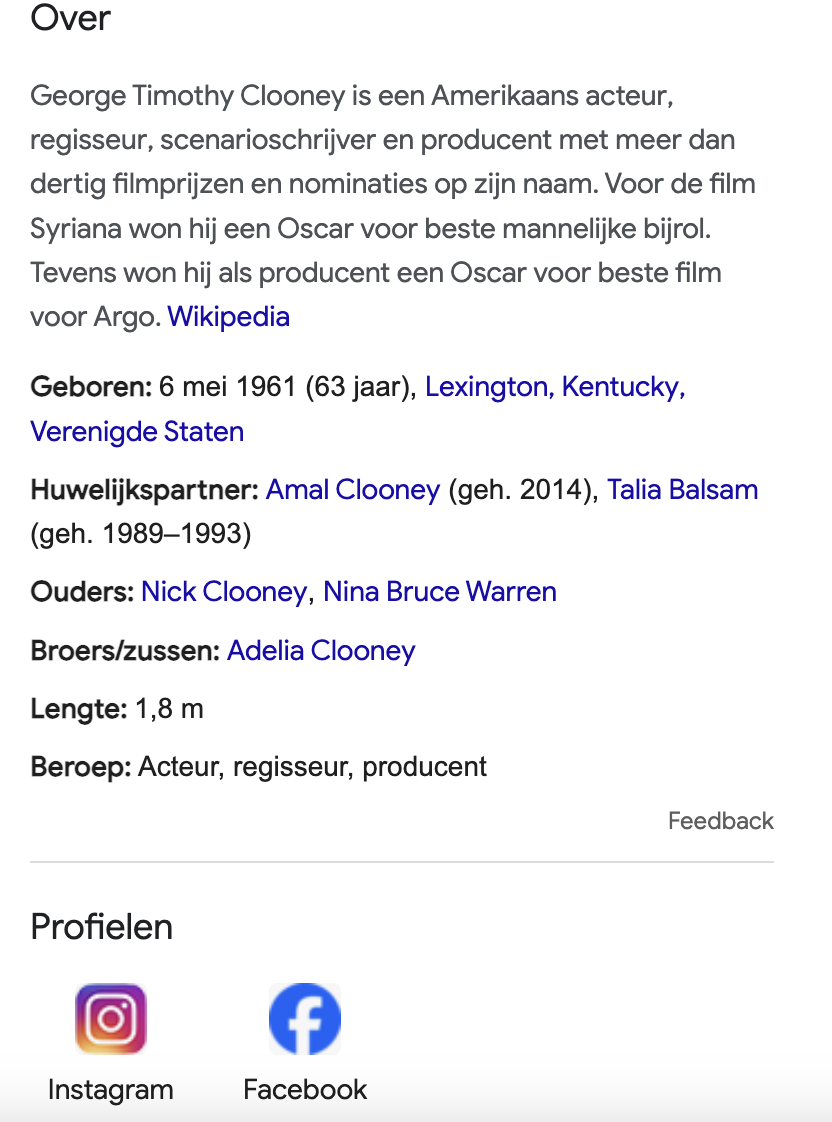
Task: Open the Adelia Clooney sibling link
Action: pos(321,650)
